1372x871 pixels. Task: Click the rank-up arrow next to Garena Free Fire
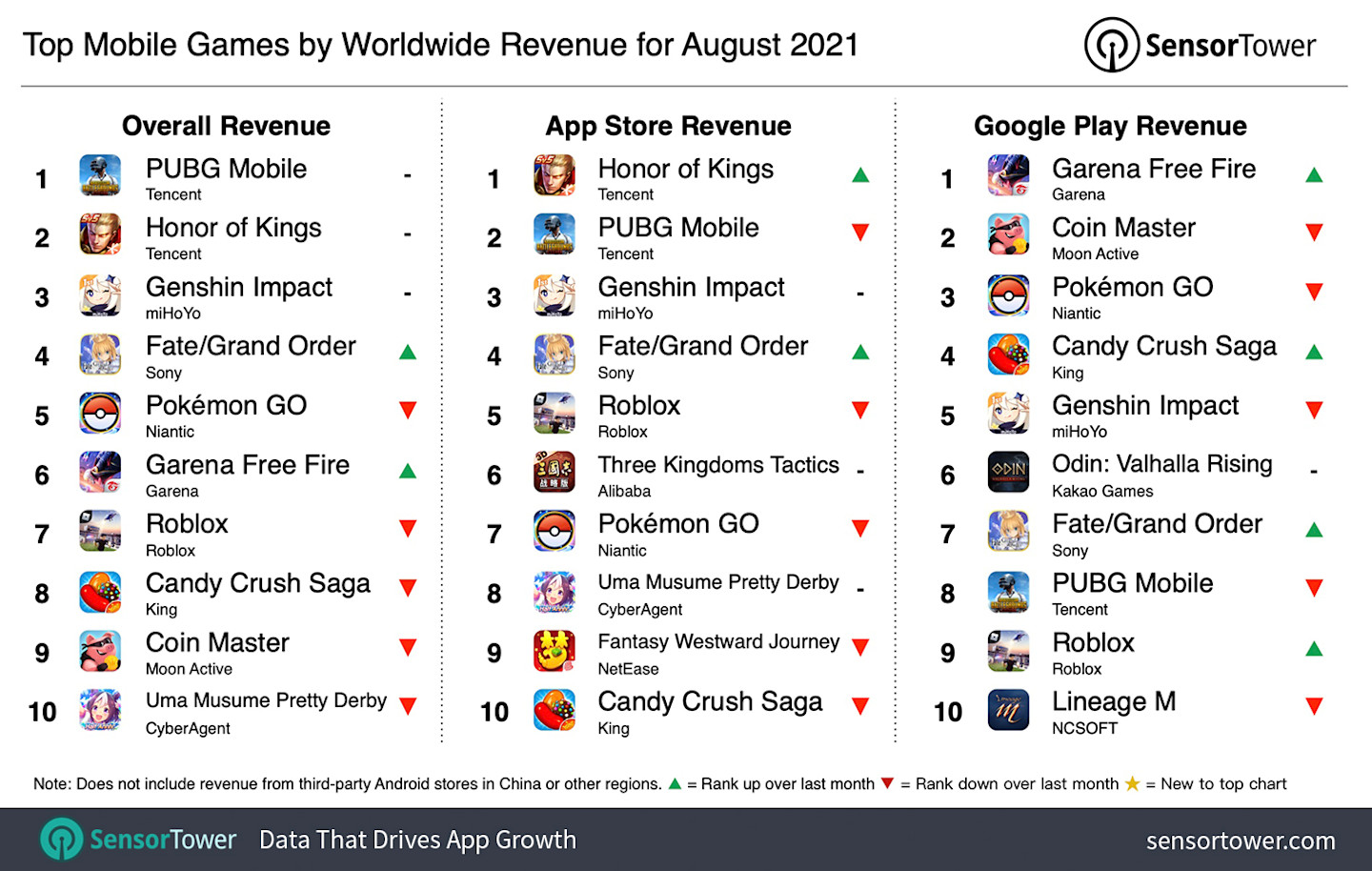[407, 469]
